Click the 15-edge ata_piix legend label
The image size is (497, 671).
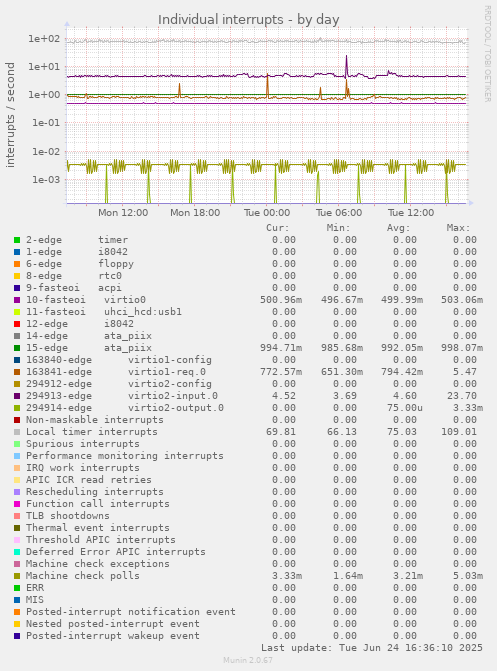point(89,348)
